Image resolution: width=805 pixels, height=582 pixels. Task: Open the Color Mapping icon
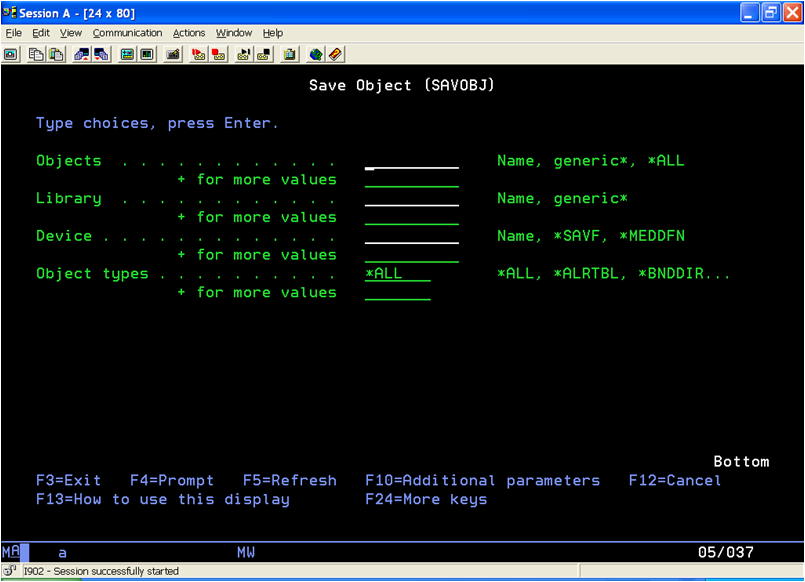(x=146, y=54)
